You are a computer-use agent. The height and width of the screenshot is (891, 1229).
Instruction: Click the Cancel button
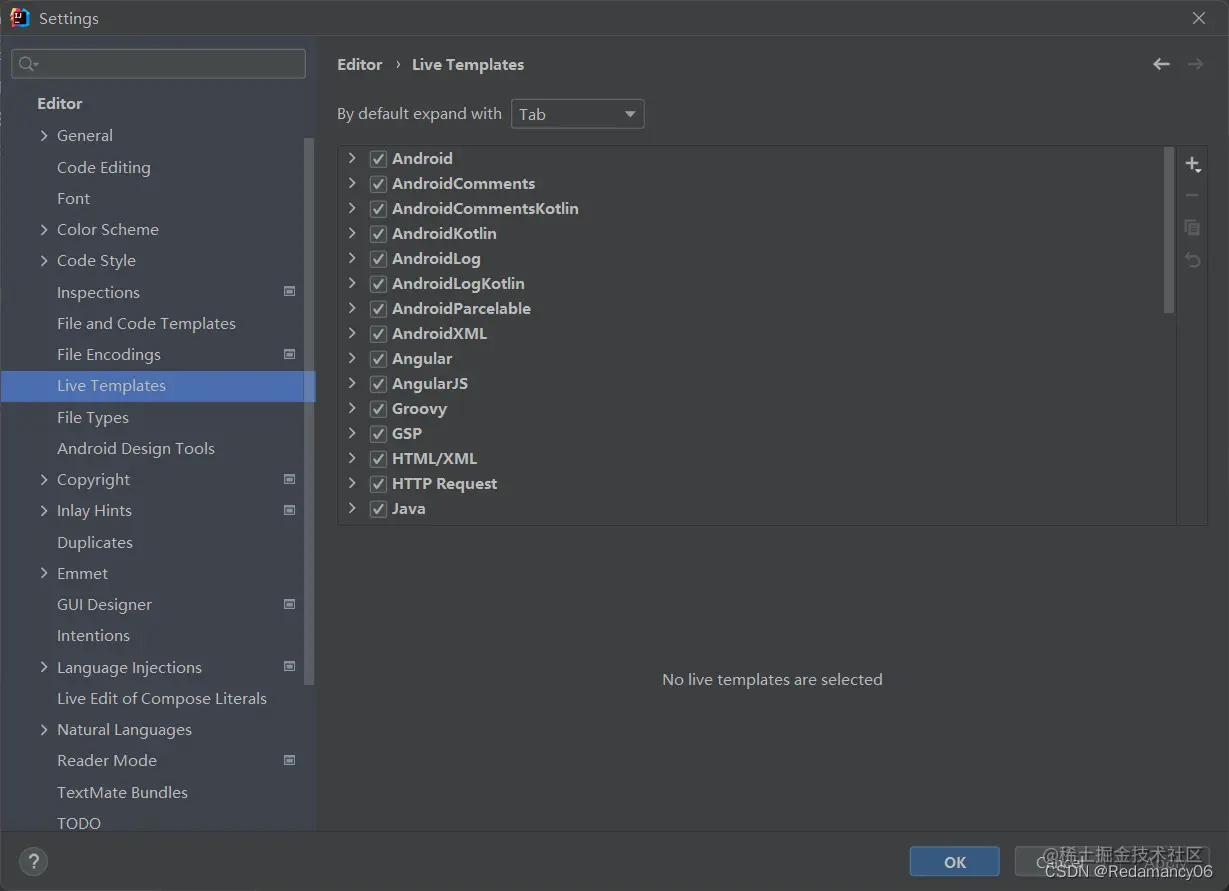point(1059,862)
